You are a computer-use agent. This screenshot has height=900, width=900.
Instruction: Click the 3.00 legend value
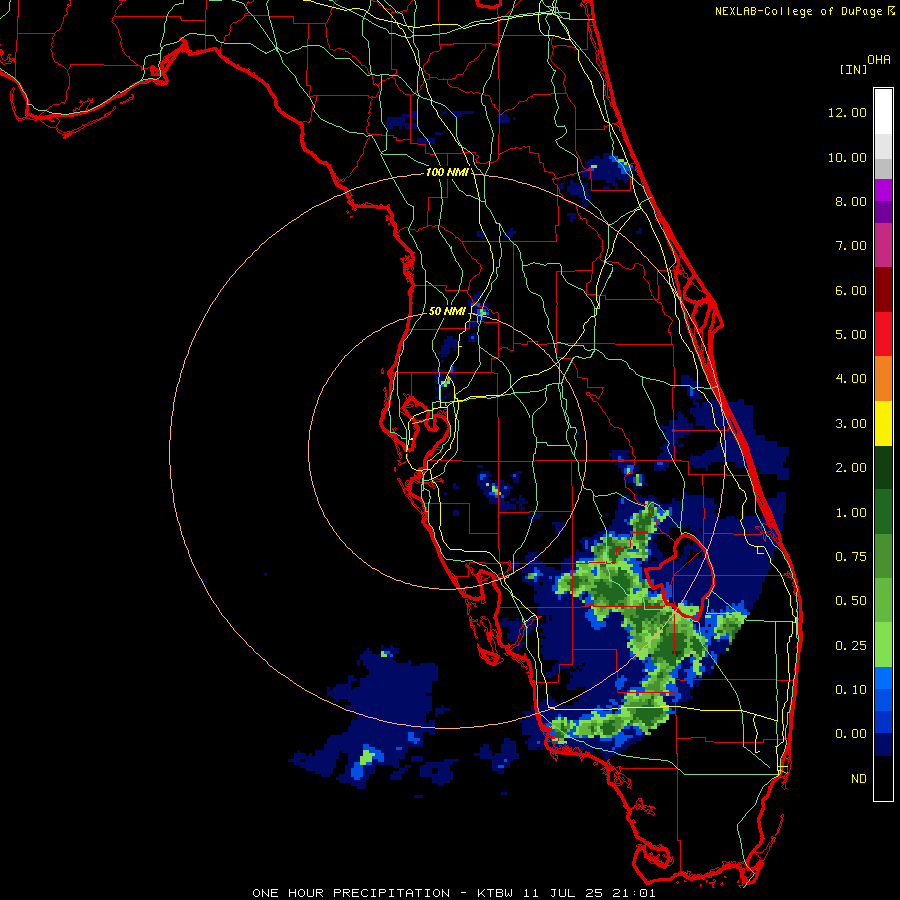click(851, 424)
